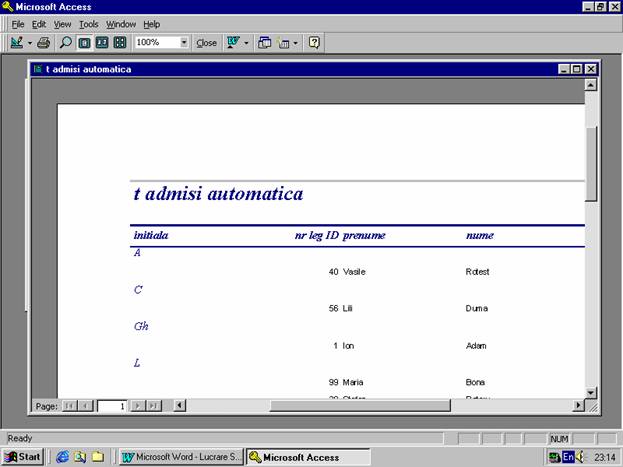Screen dimensions: 623x467
Task: Select the Zoom magnifier tool
Action: (66, 43)
